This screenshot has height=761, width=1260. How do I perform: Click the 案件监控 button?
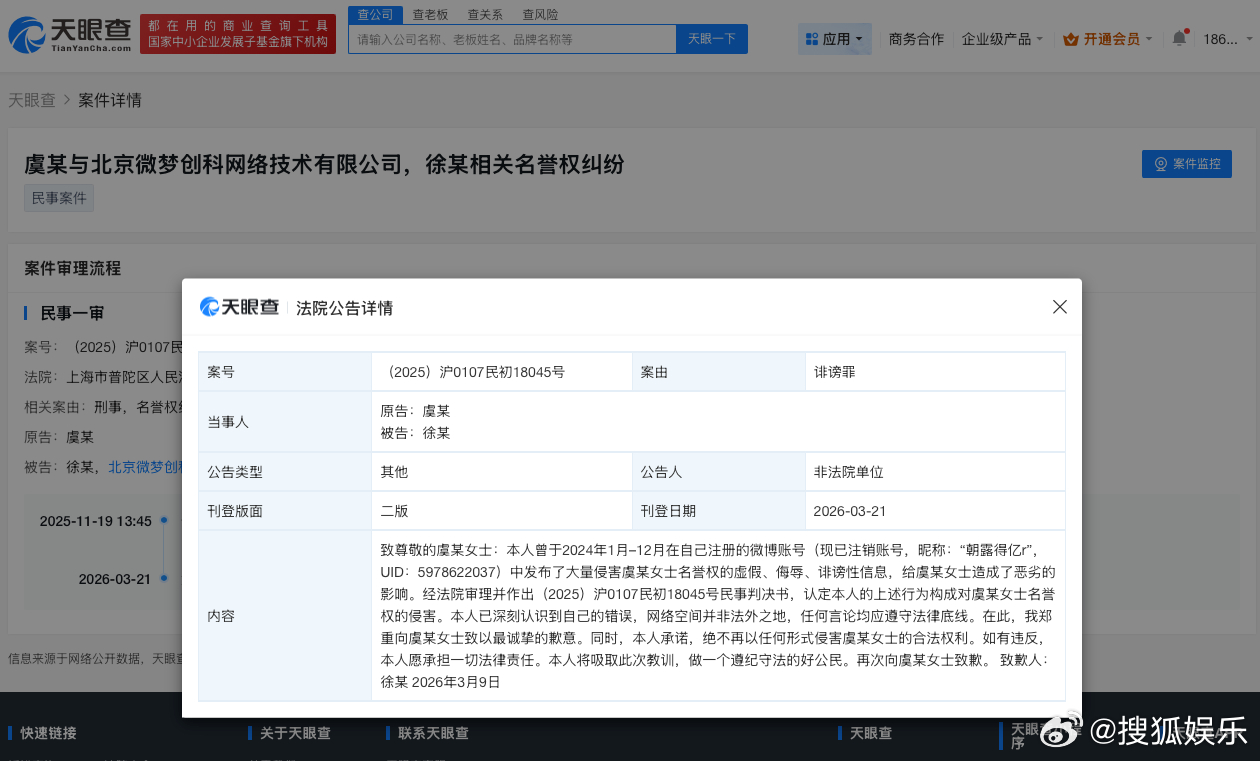click(1186, 164)
